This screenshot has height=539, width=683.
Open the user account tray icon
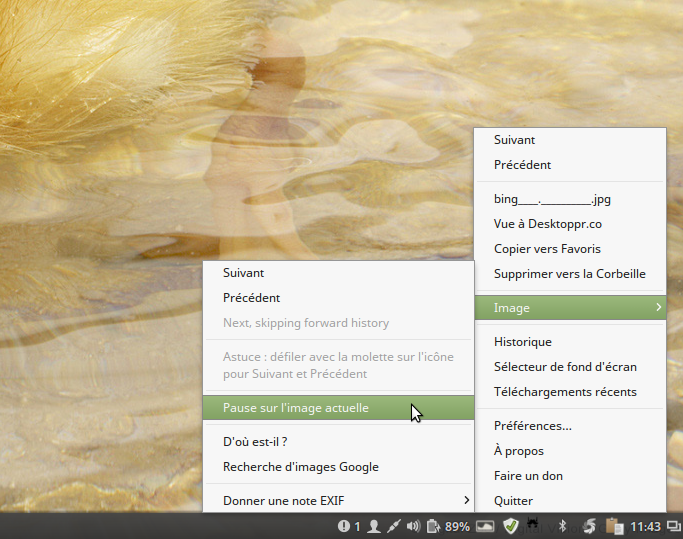pos(373,526)
